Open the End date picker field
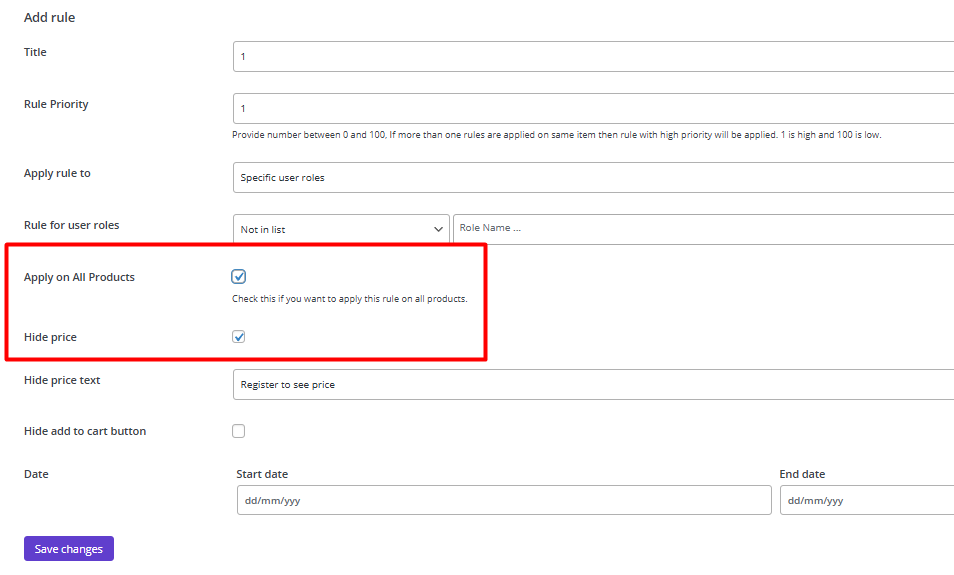The image size is (954, 575). 867,500
